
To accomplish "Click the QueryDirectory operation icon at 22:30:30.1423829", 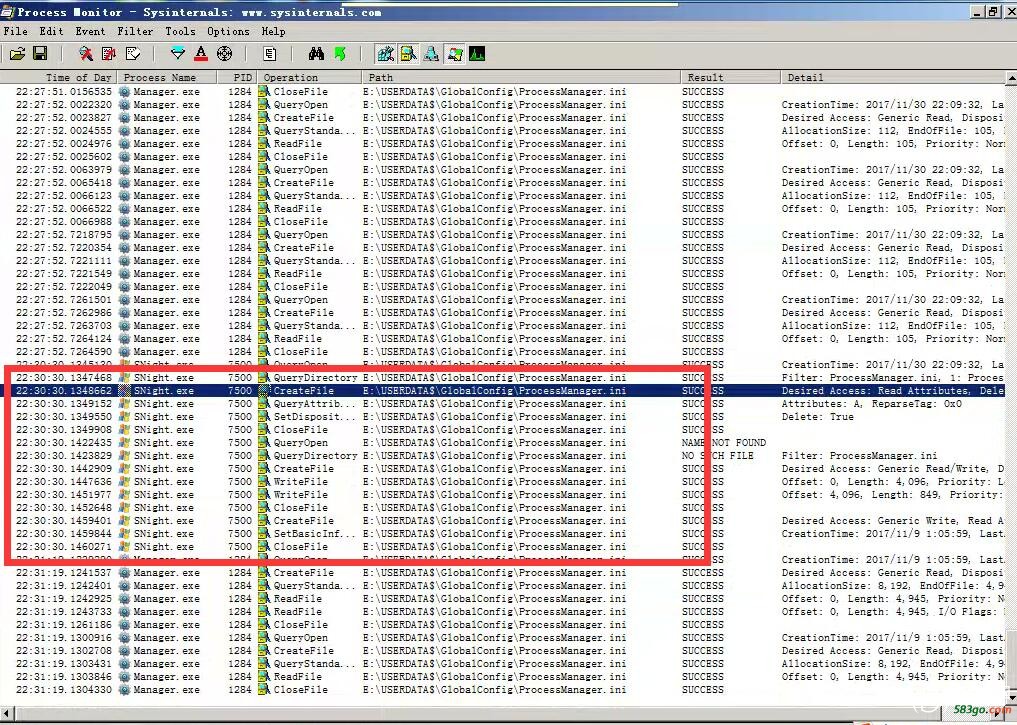I will (264, 455).
